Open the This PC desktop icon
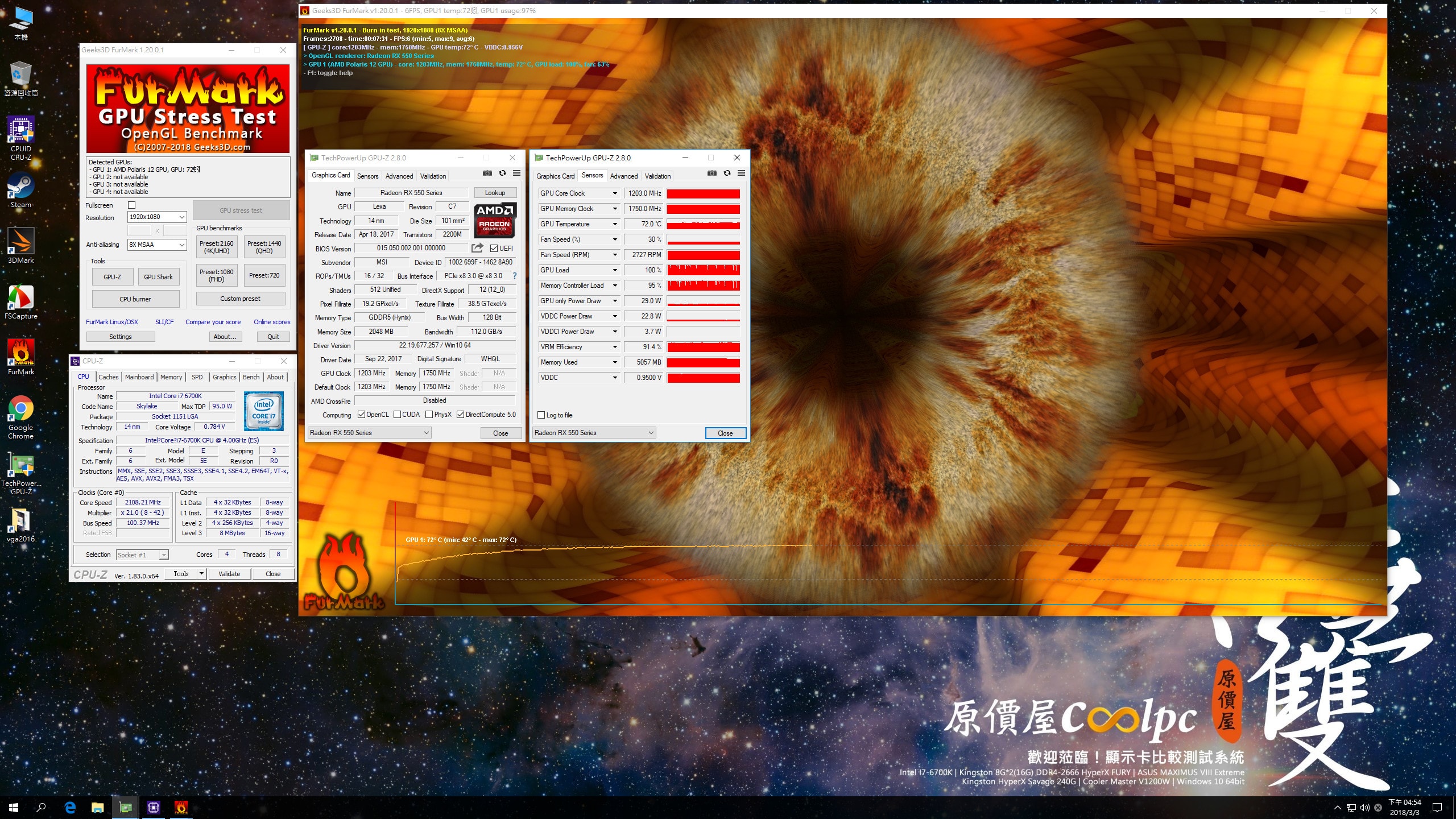The width and height of the screenshot is (1456, 819). coord(21,23)
